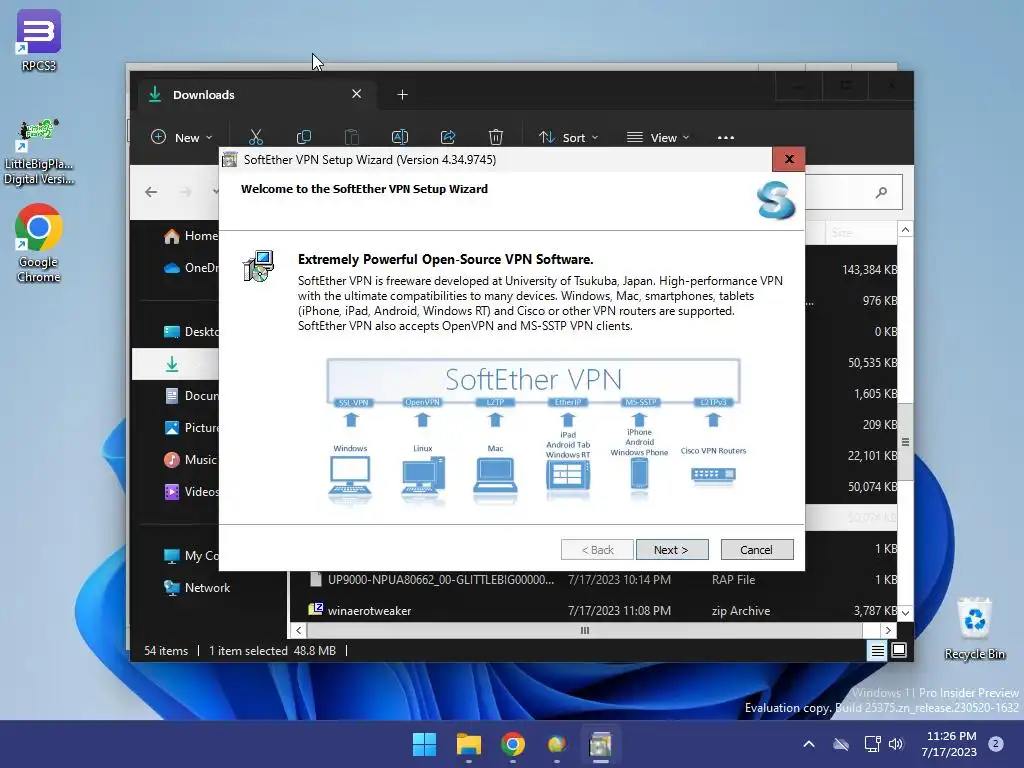1024x768 pixels.
Task: Open Desktop folder in Explorer sidebar
Action: [189, 332]
